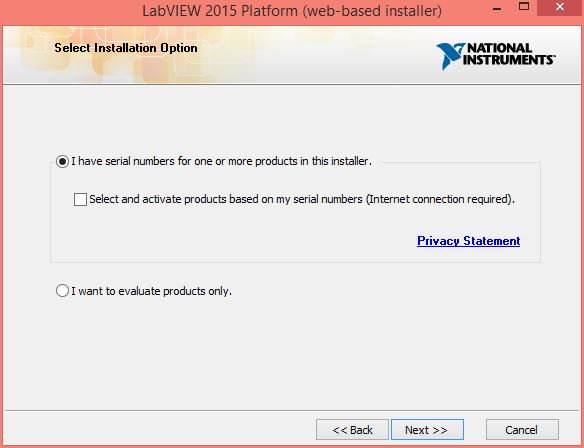Viewport: 584px width, 448px height.
Task: Maximize the installer window
Action: point(524,7)
